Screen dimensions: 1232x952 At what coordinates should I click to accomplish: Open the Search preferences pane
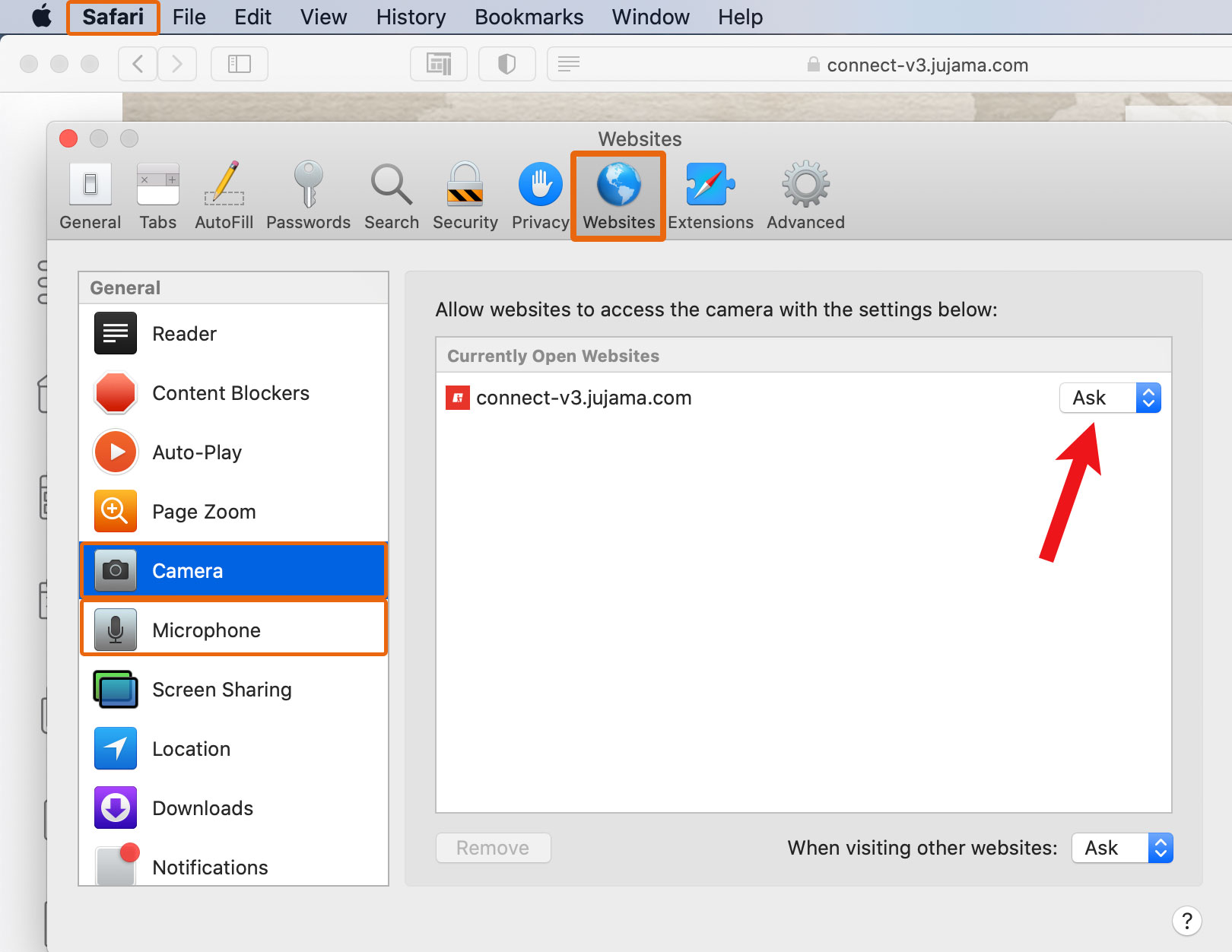[x=391, y=196]
